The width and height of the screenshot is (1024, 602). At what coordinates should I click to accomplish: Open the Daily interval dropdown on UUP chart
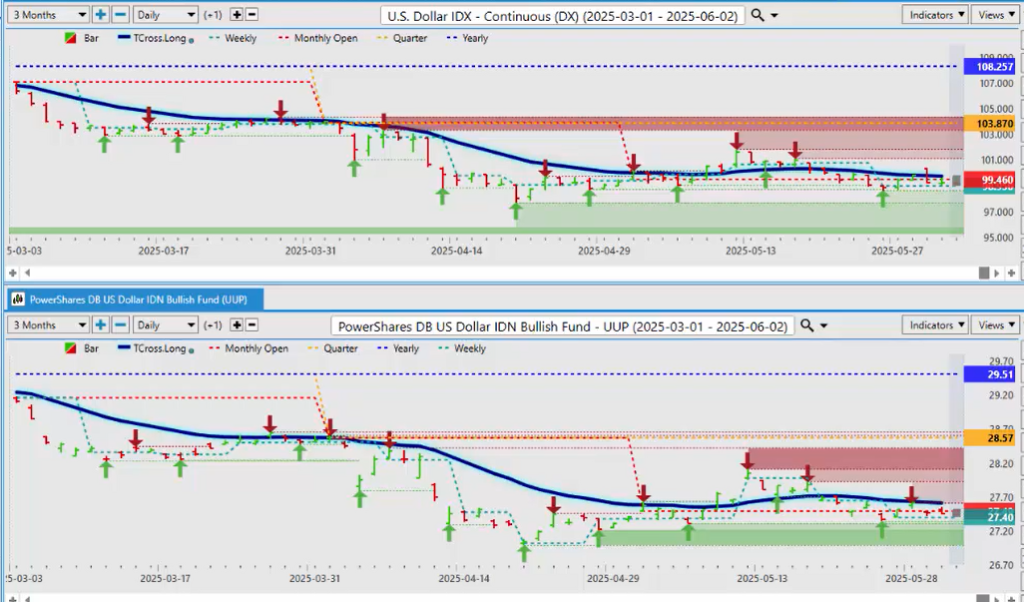(x=165, y=325)
